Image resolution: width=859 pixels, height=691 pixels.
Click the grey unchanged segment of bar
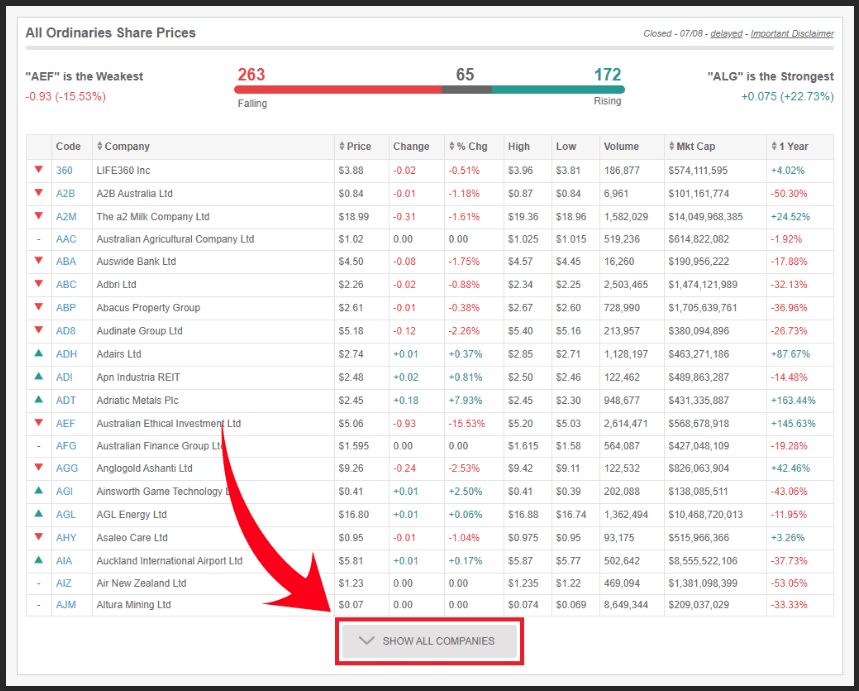point(467,89)
